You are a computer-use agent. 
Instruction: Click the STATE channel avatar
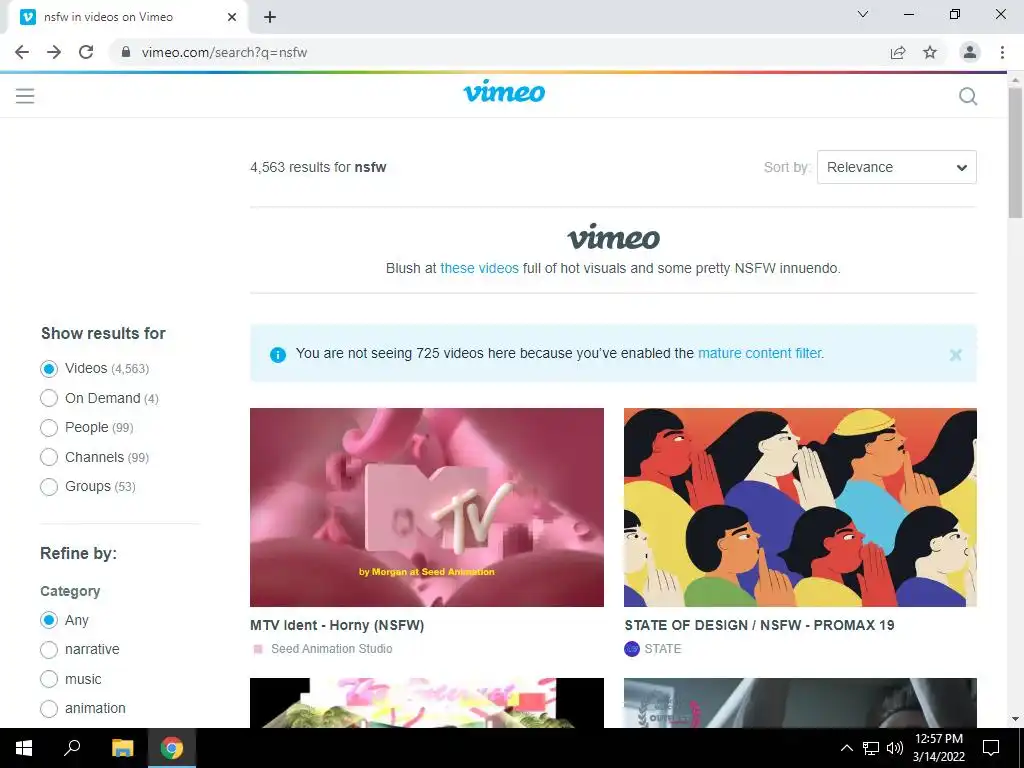(x=632, y=648)
